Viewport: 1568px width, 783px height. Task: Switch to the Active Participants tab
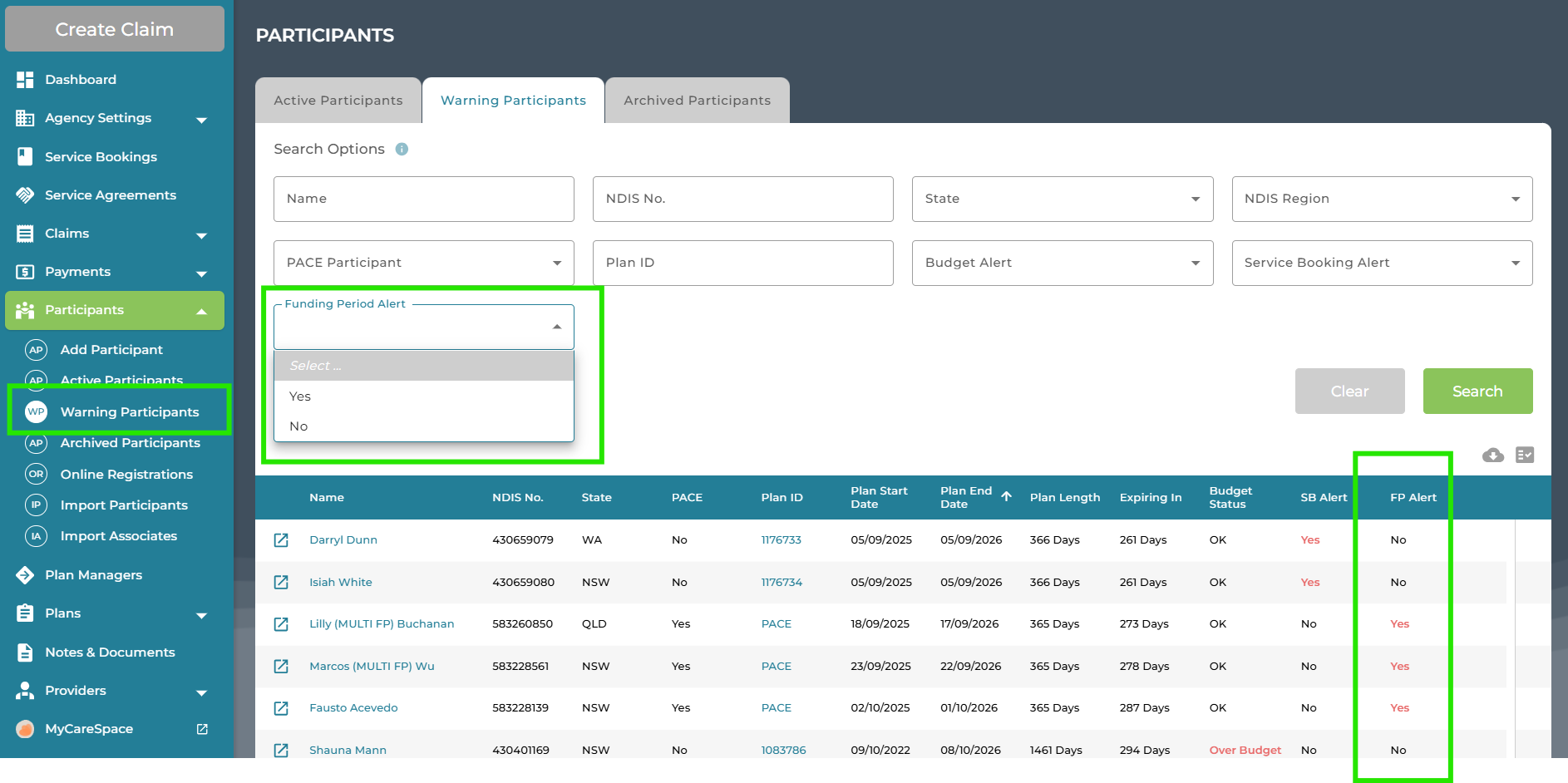[338, 101]
